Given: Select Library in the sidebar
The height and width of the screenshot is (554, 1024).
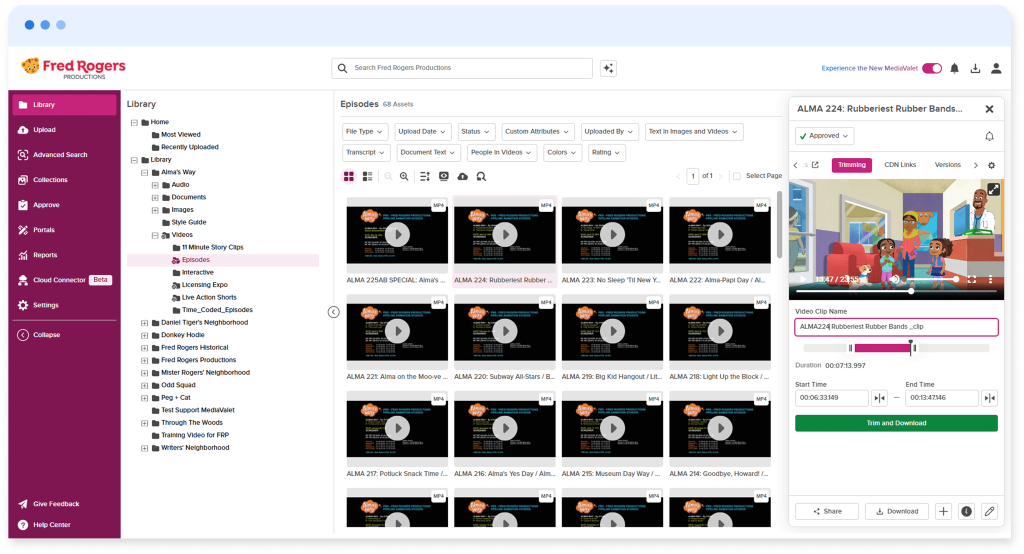Looking at the screenshot, I should [63, 105].
